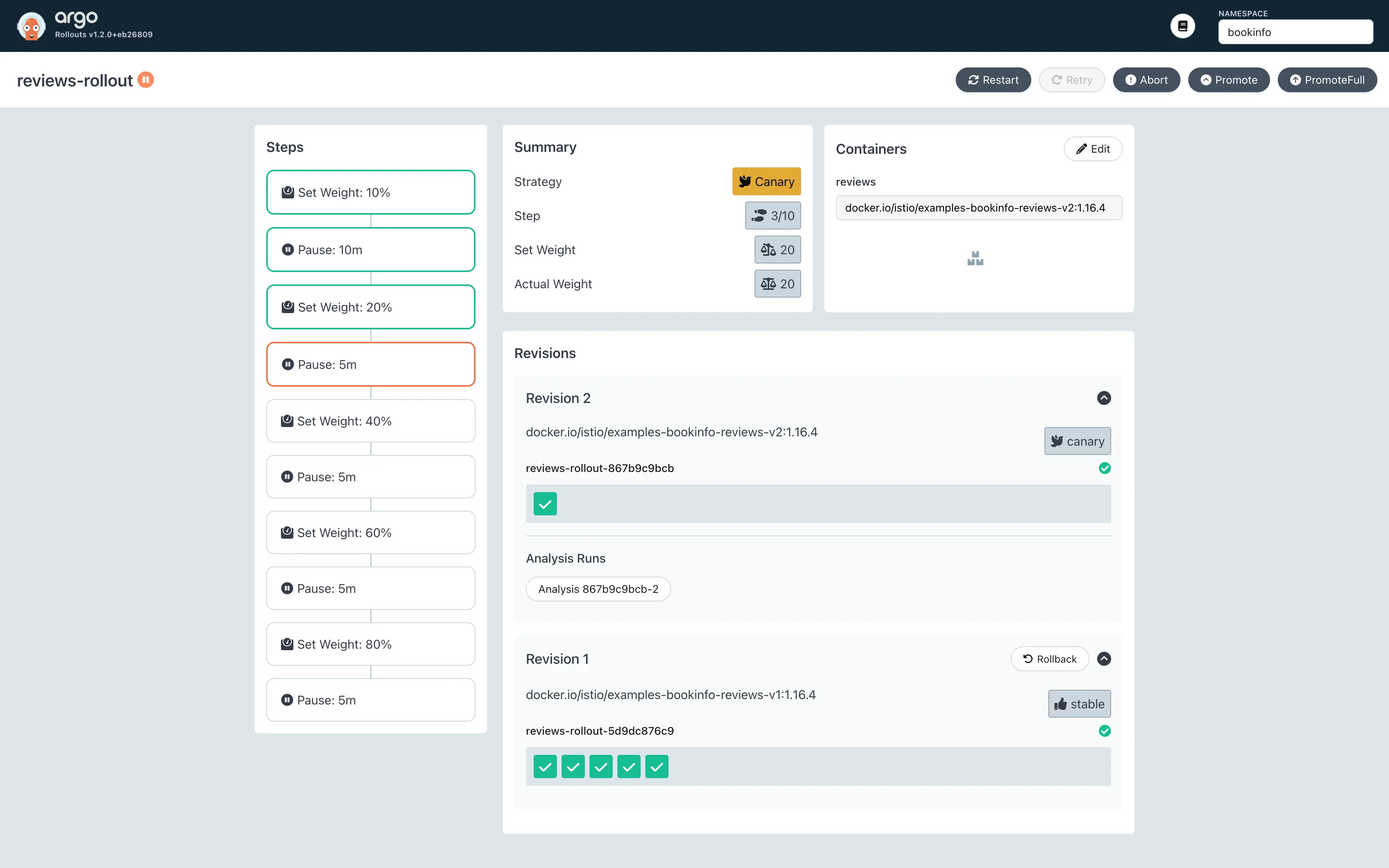The image size is (1389, 868).
Task: Abort the rollout
Action: 1146,80
